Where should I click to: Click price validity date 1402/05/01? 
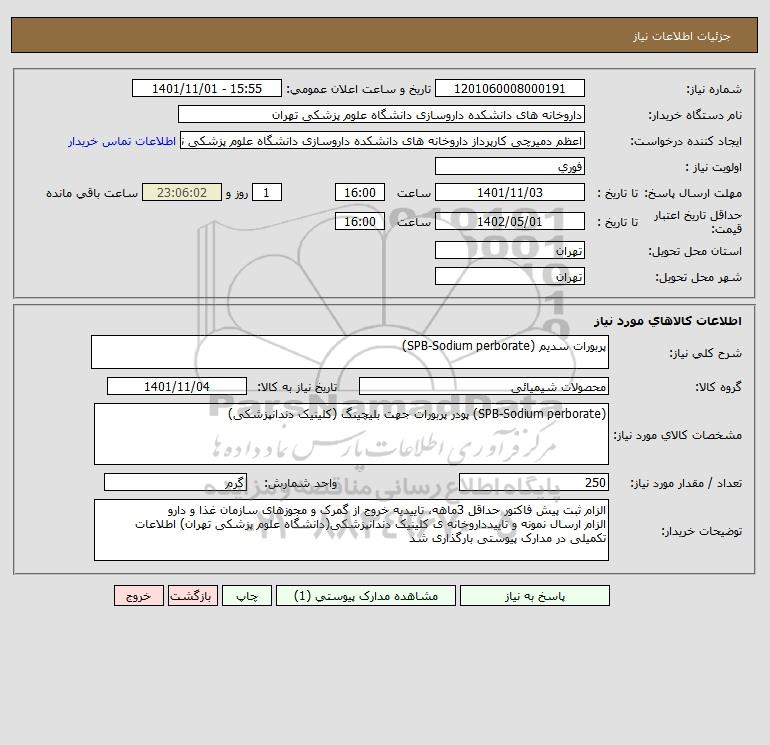pos(510,221)
